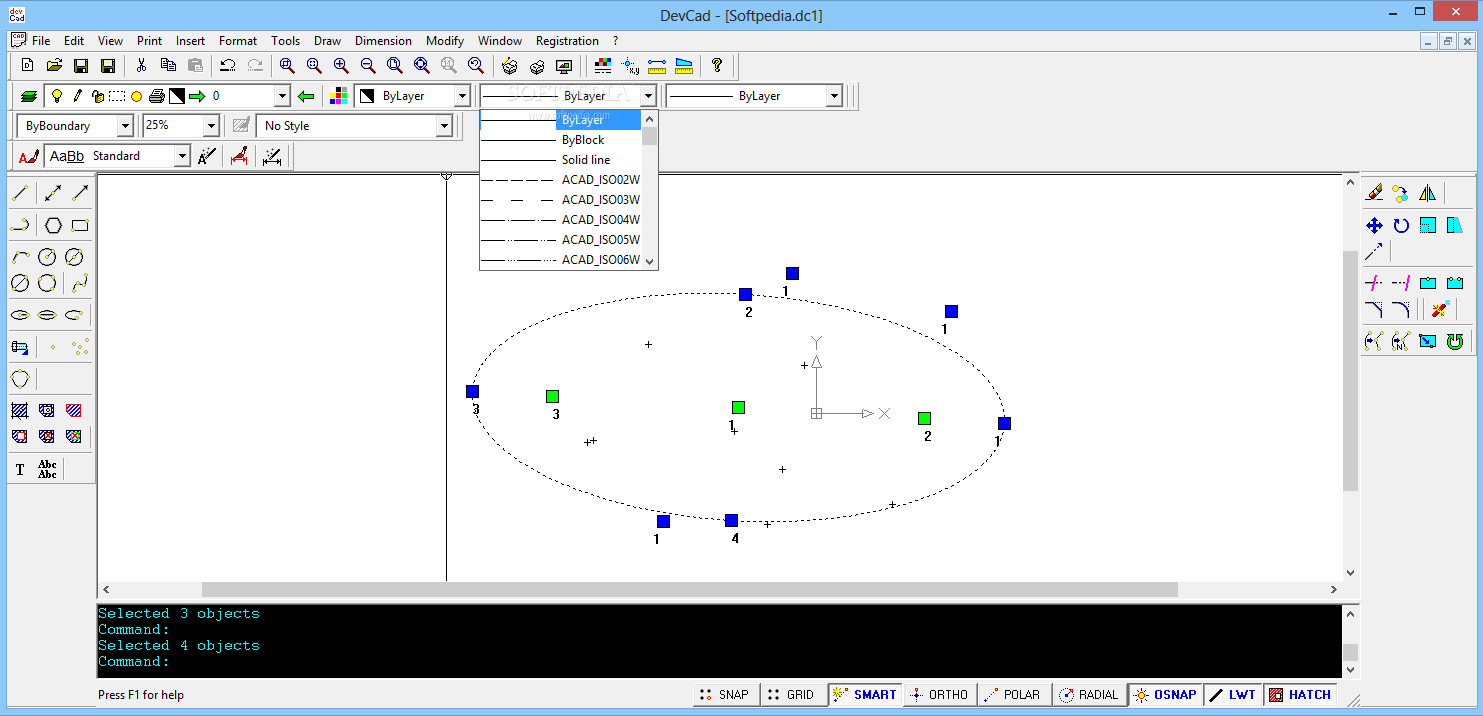The image size is (1483, 716).
Task: Open the Standard text style dropdown
Action: point(181,156)
